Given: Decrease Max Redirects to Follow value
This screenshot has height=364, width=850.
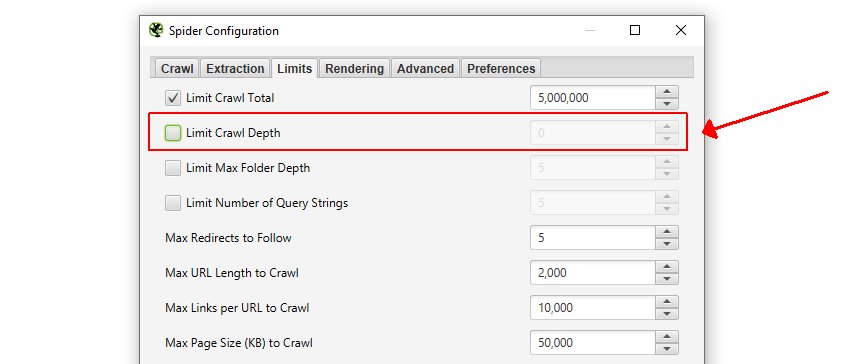Looking at the screenshot, I should pos(667,244).
